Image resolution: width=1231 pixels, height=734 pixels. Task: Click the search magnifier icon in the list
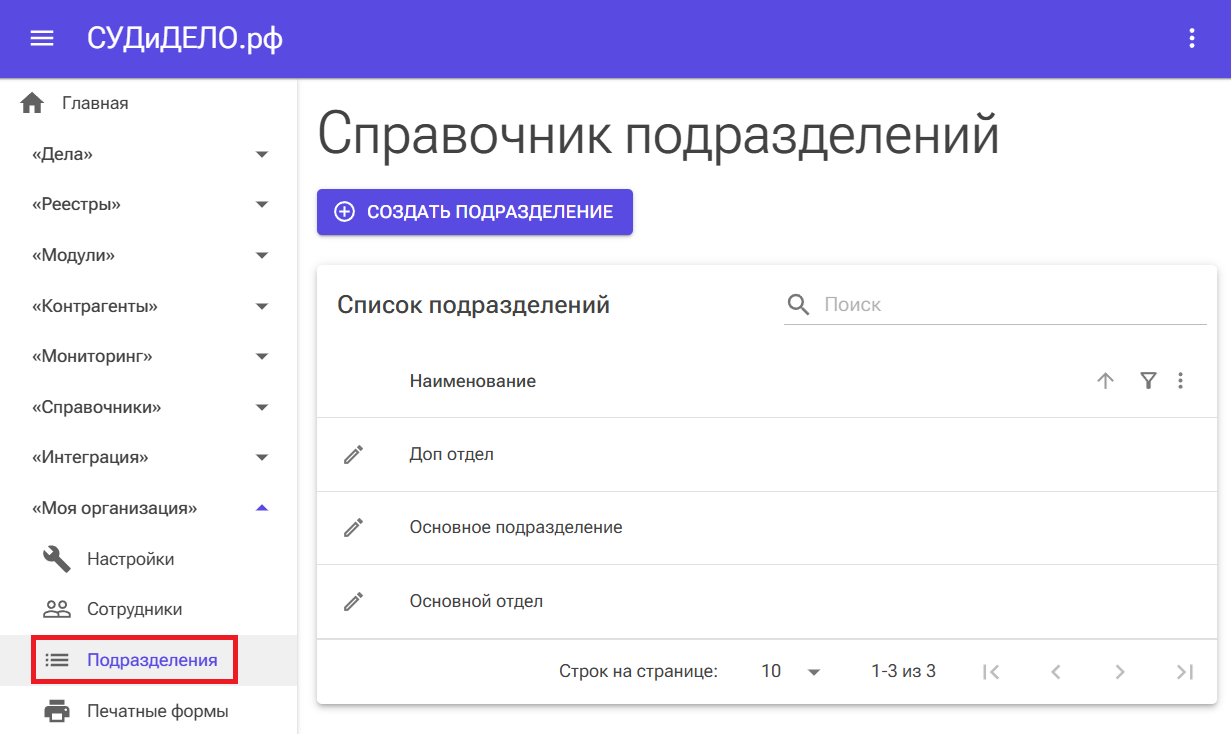[798, 303]
